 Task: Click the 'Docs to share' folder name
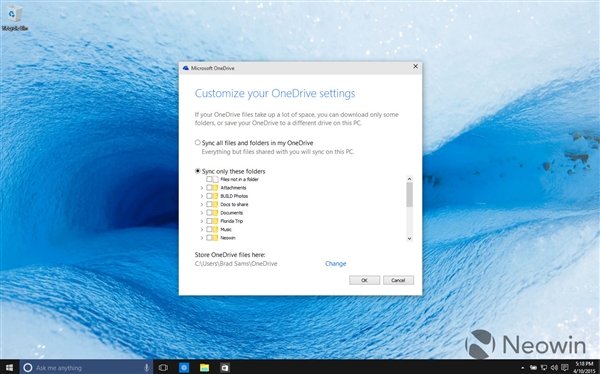point(234,204)
